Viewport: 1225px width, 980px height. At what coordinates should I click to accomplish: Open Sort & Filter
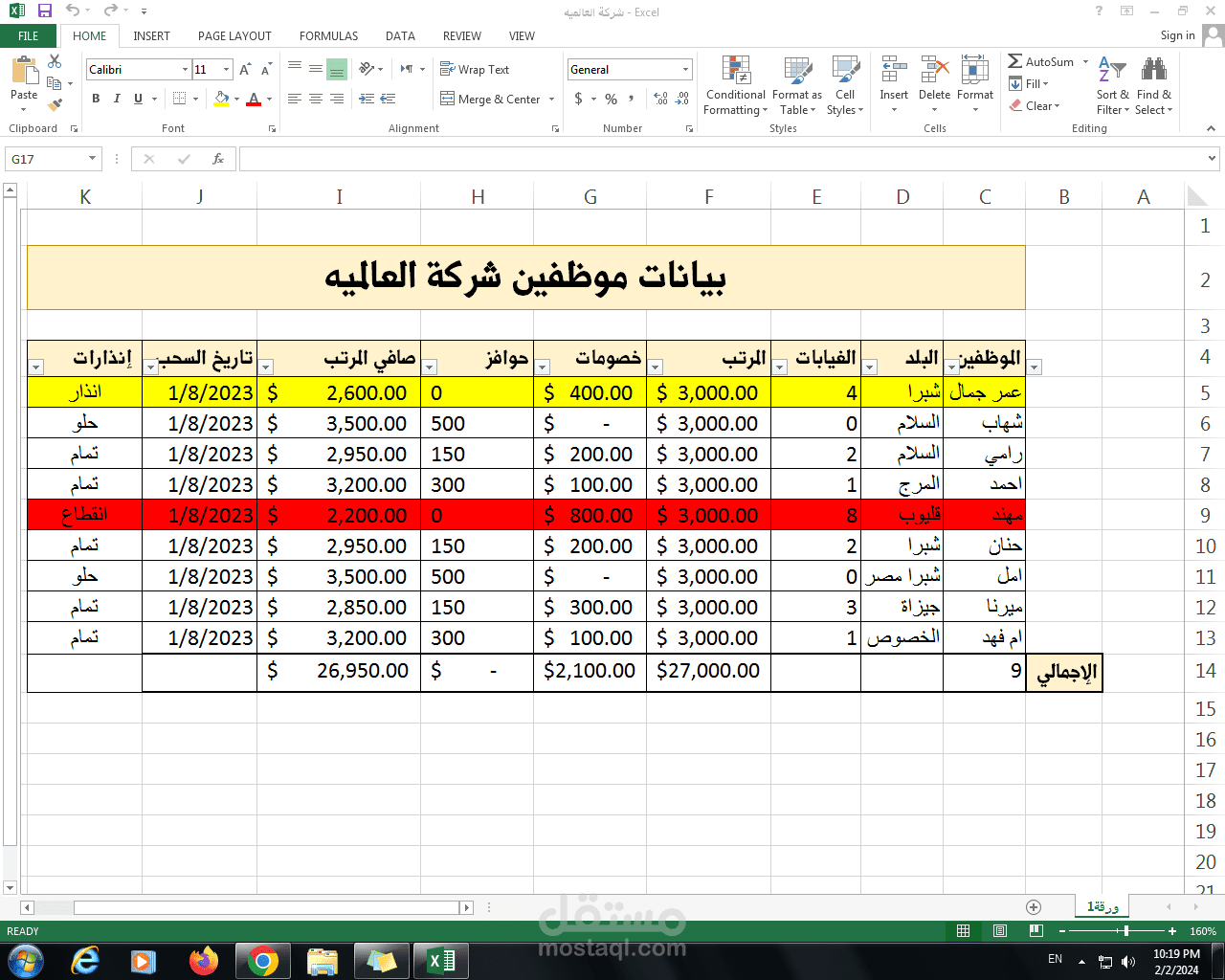pyautogui.click(x=1113, y=85)
